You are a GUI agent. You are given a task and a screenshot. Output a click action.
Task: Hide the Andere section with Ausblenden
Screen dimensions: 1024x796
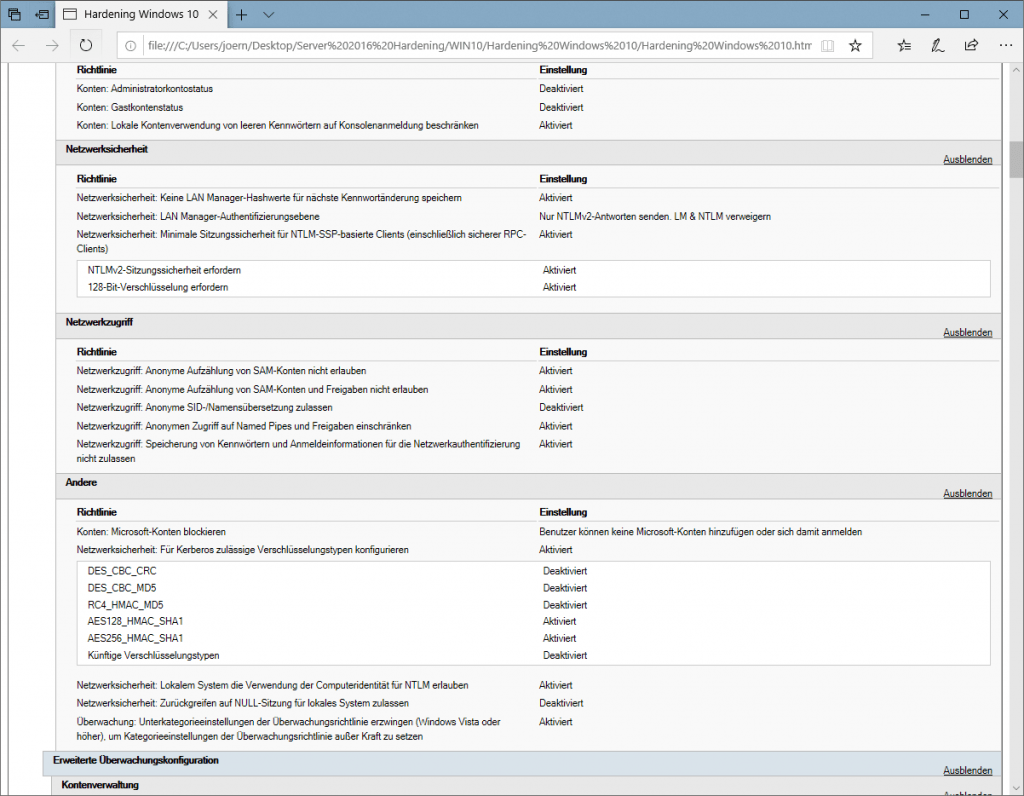point(967,492)
